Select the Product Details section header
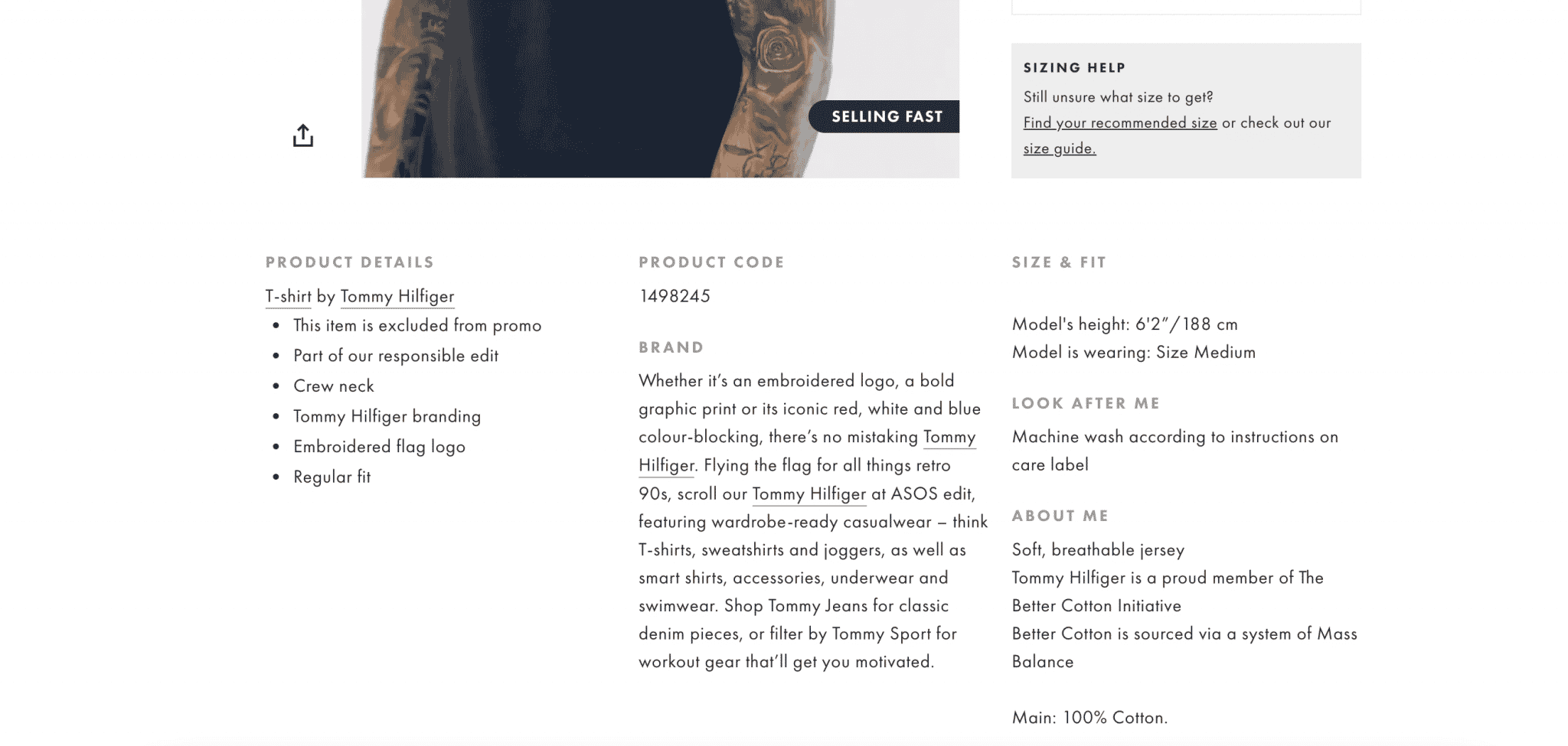The width and height of the screenshot is (1568, 746). click(x=349, y=262)
